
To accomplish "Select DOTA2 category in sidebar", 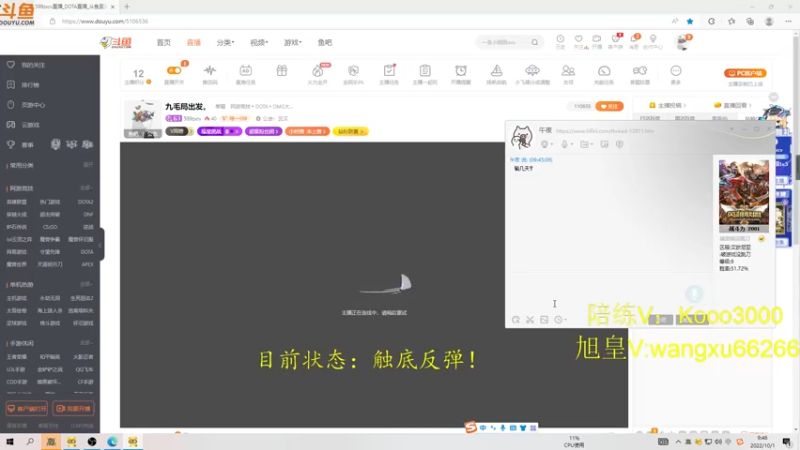I will (x=86, y=202).
